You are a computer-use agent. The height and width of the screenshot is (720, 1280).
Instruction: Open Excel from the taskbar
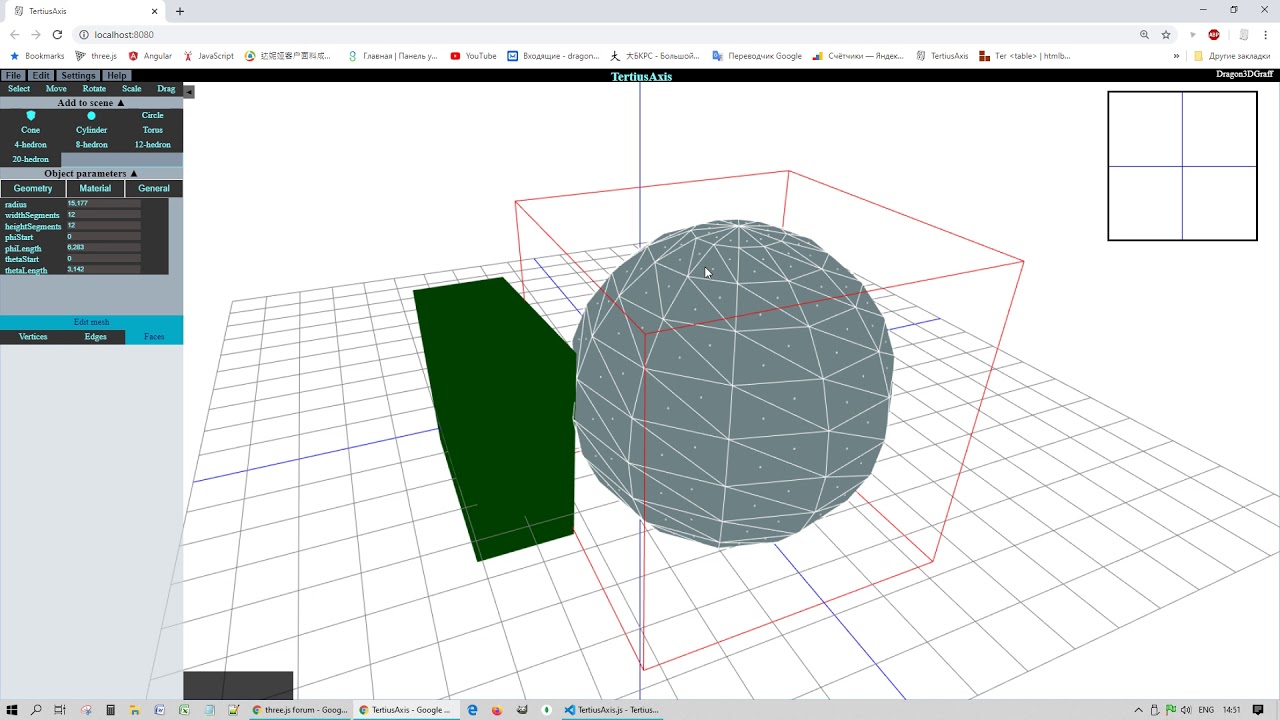[x=184, y=710]
